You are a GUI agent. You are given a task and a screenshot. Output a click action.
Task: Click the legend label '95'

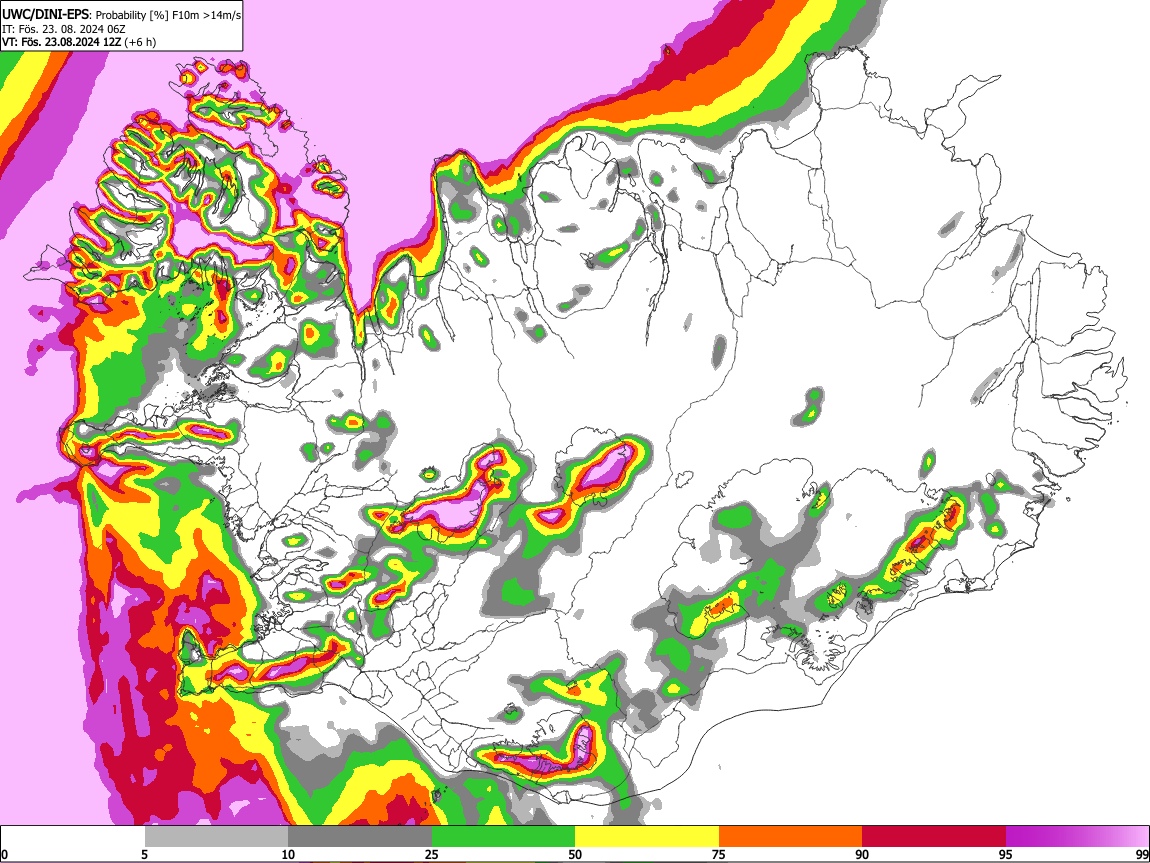[1006, 854]
